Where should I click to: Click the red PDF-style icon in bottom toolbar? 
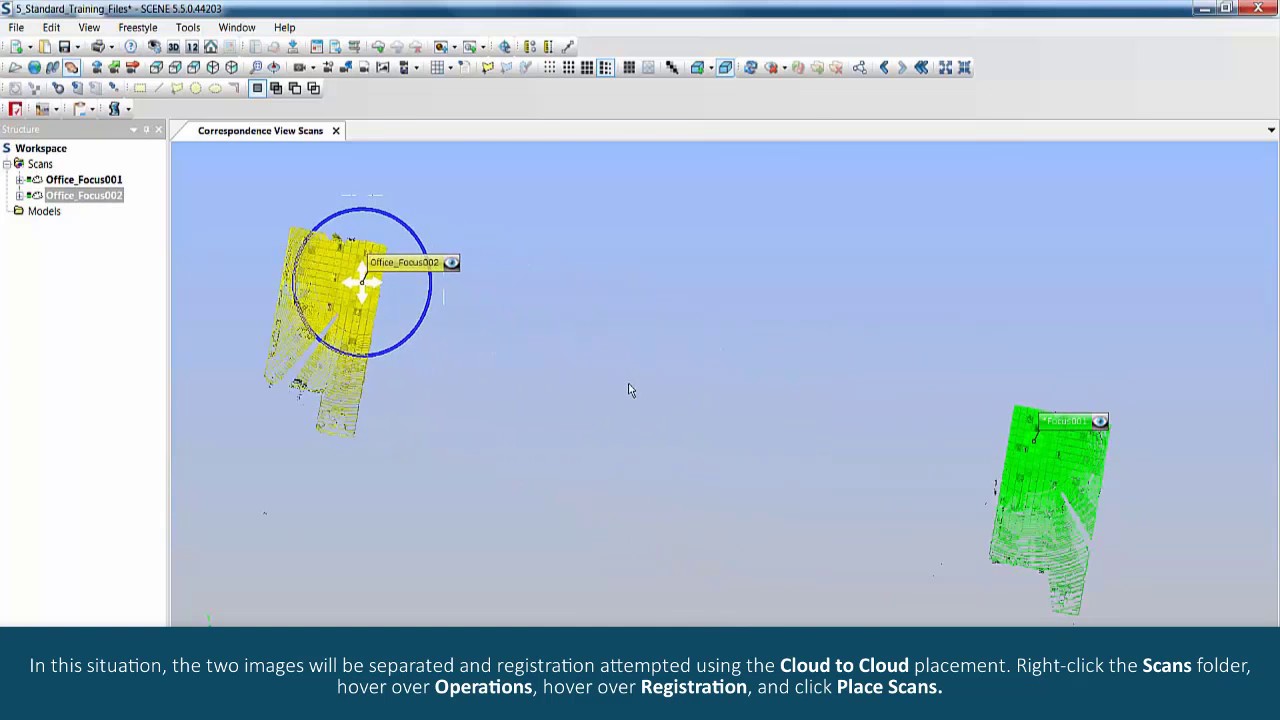click(x=15, y=108)
